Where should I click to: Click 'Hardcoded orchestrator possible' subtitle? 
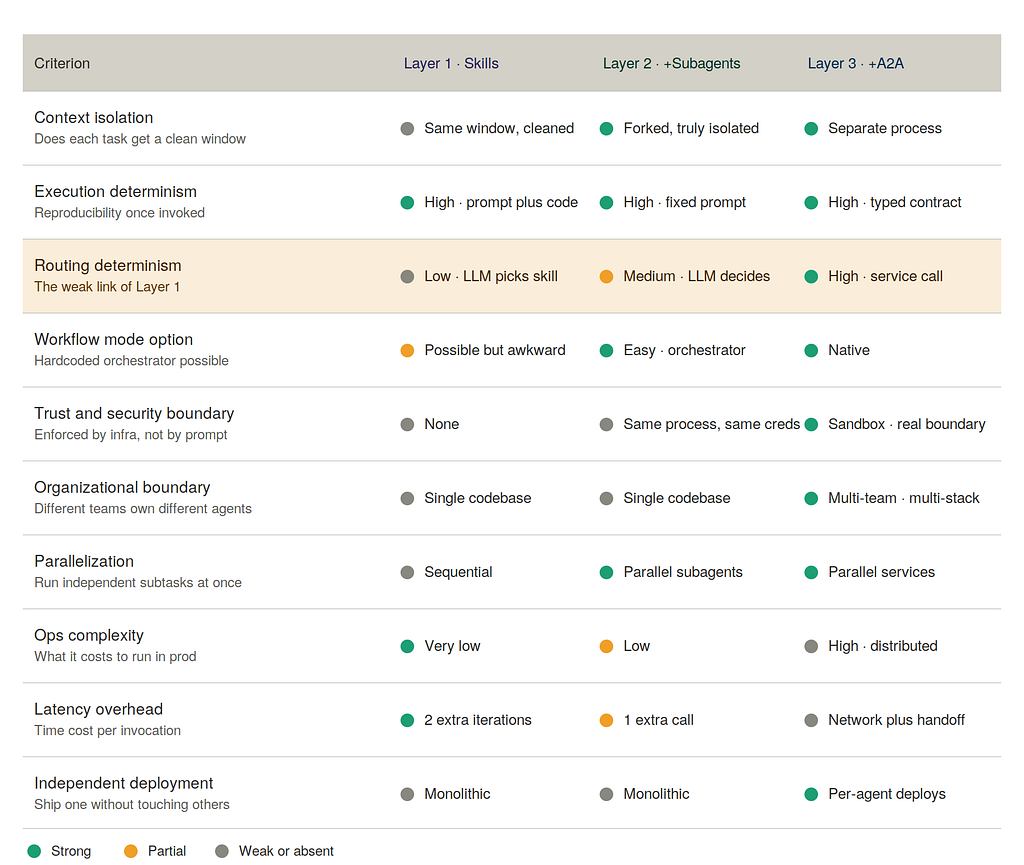click(x=131, y=361)
